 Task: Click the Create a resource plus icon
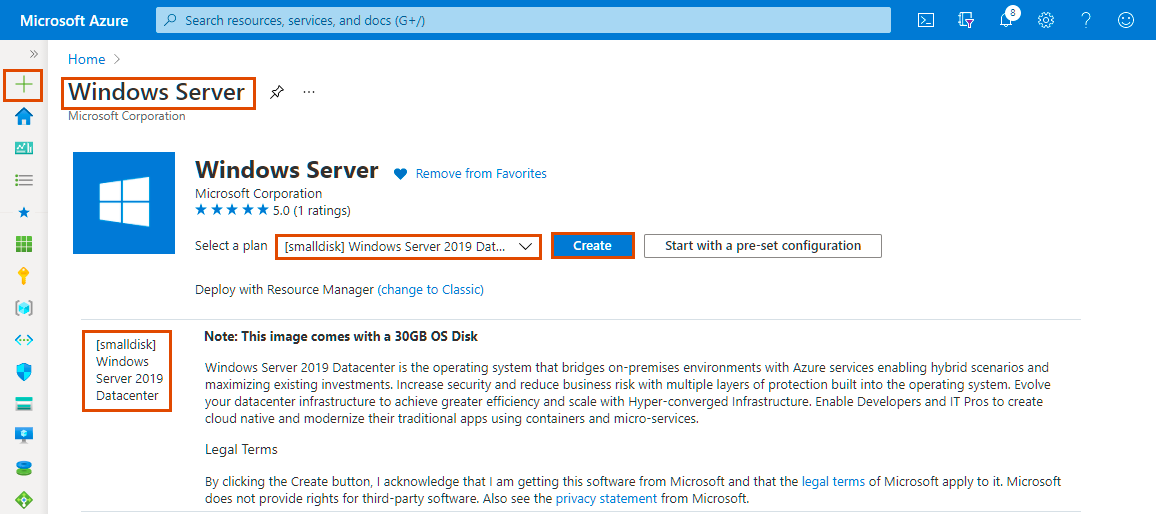(x=24, y=85)
